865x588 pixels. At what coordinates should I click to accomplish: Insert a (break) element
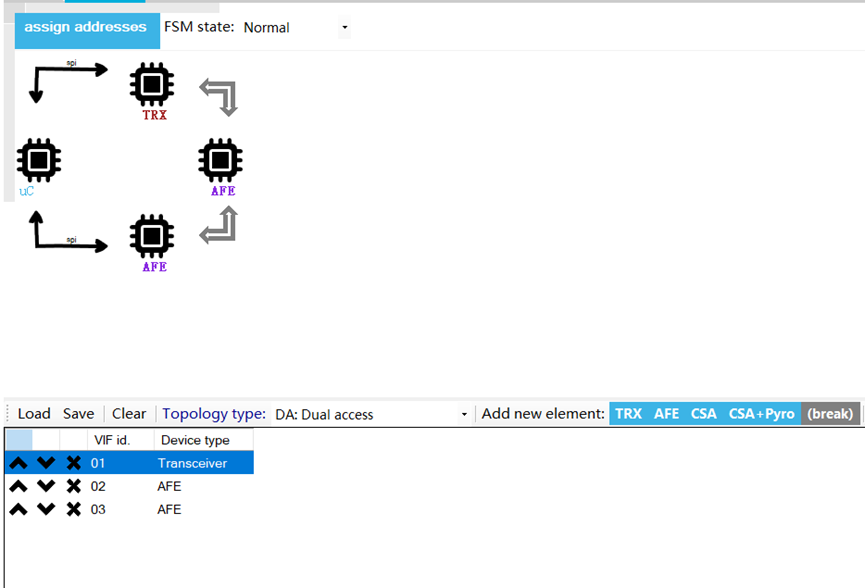coord(830,414)
